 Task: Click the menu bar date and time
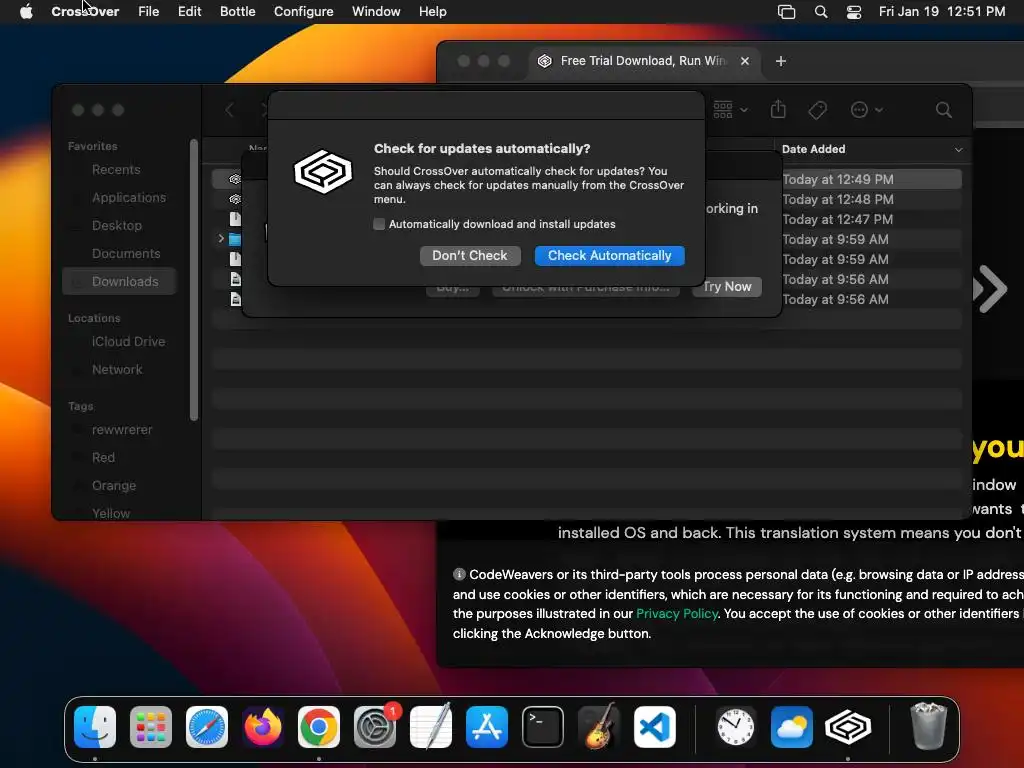click(942, 11)
